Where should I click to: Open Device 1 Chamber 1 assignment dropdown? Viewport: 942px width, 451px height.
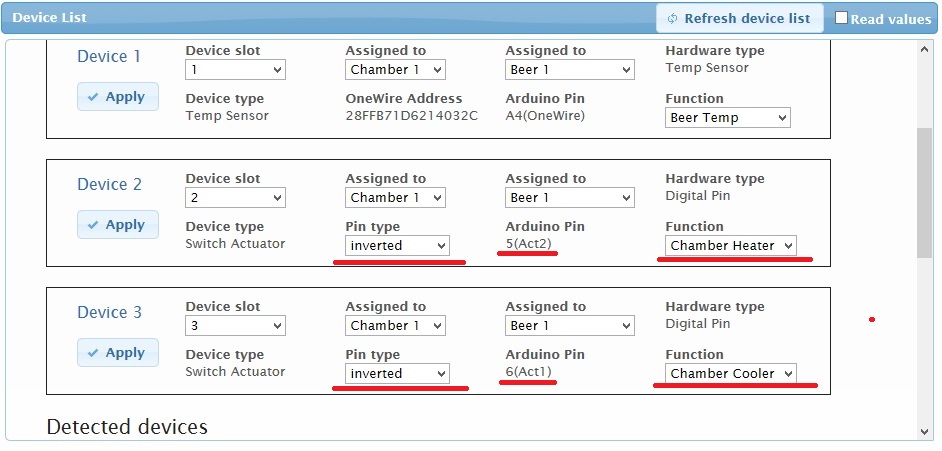point(395,70)
